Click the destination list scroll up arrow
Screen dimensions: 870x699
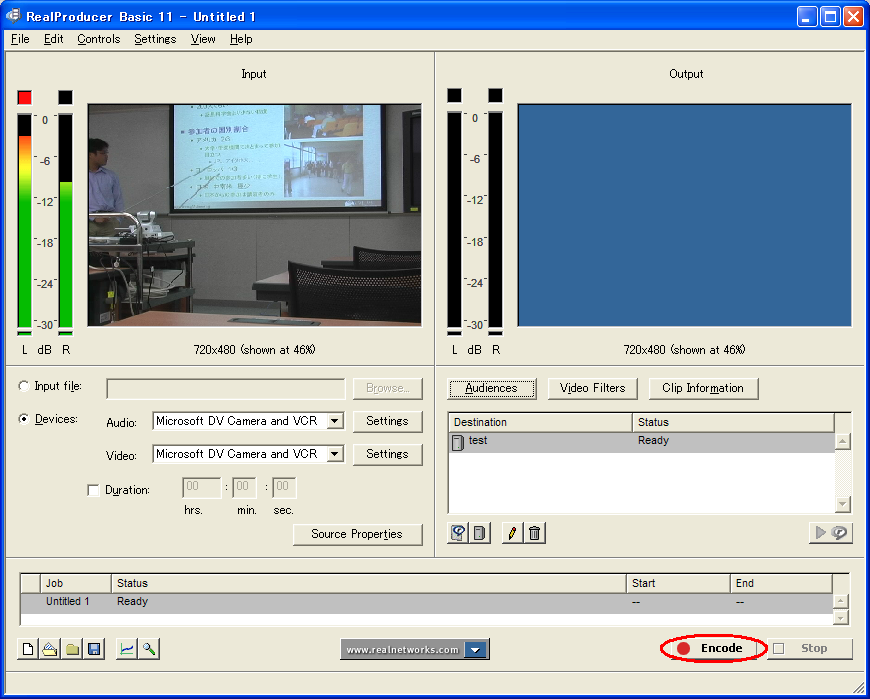pyautogui.click(x=843, y=442)
